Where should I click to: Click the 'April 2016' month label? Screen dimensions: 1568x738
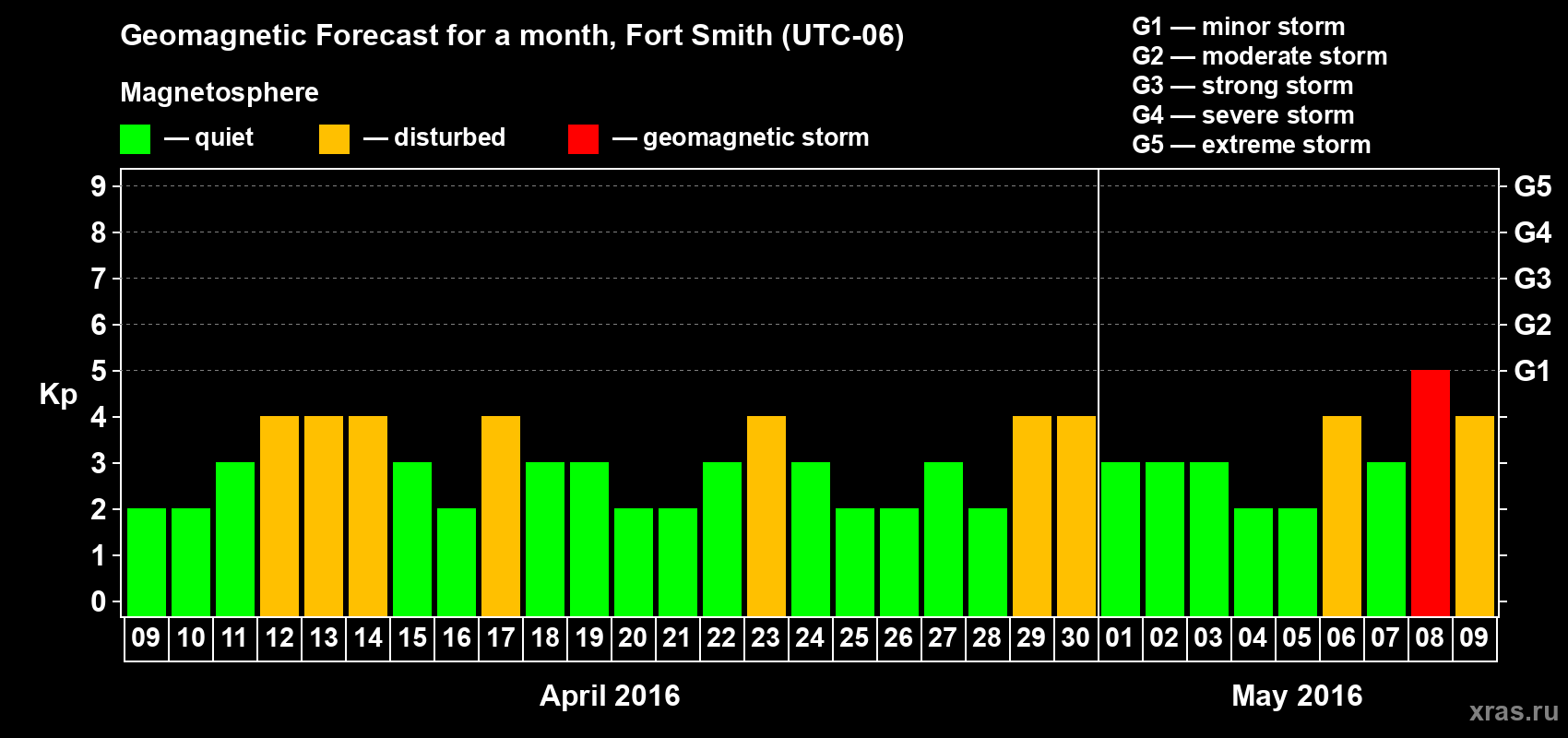click(610, 696)
